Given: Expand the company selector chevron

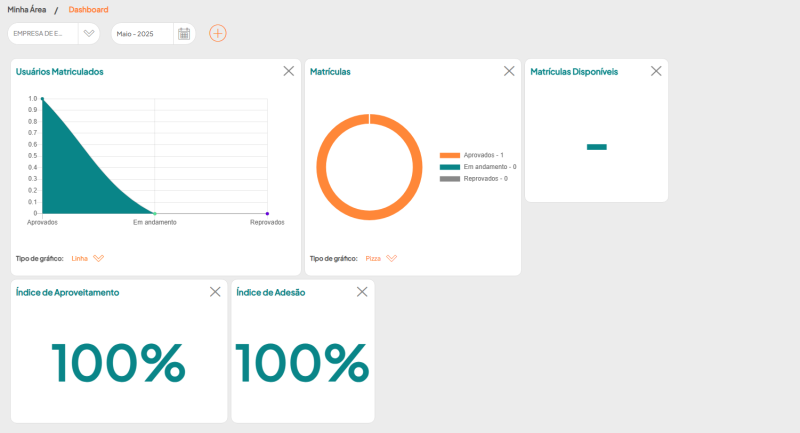Looking at the screenshot, I should pyautogui.click(x=89, y=34).
